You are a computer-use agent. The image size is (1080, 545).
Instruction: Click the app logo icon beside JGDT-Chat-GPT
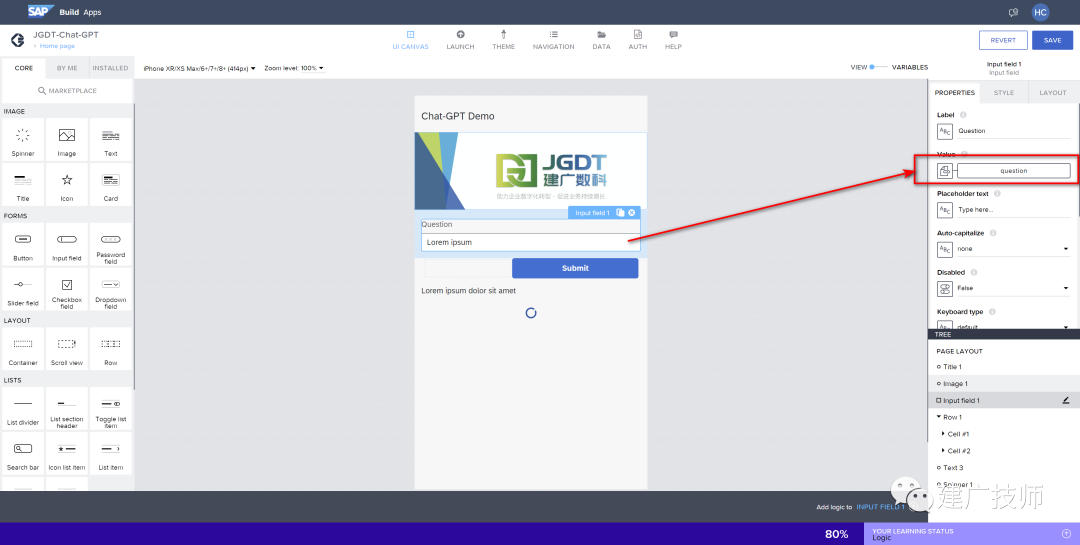pos(18,40)
